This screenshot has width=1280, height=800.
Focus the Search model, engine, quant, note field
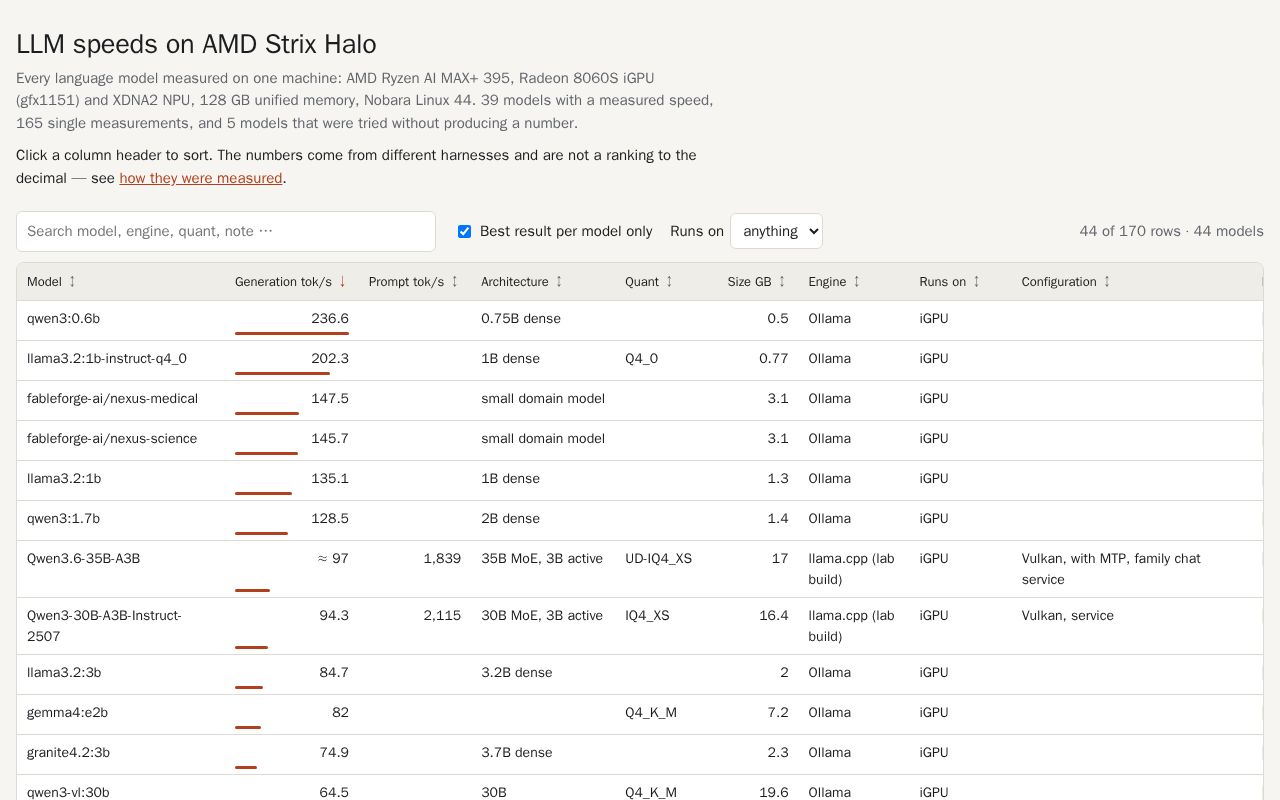226,231
